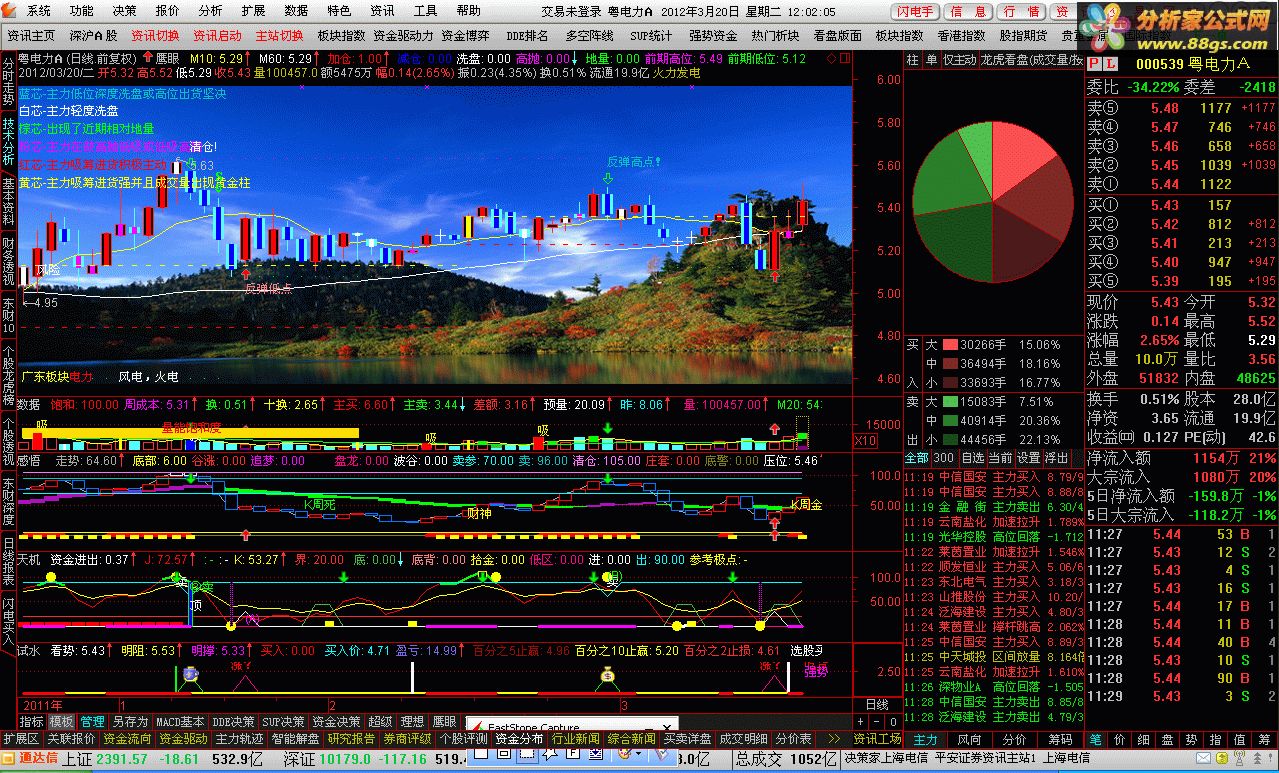The image size is (1279, 773).
Task: Open 扩展区 bottom panel tab
Action: tap(20, 739)
